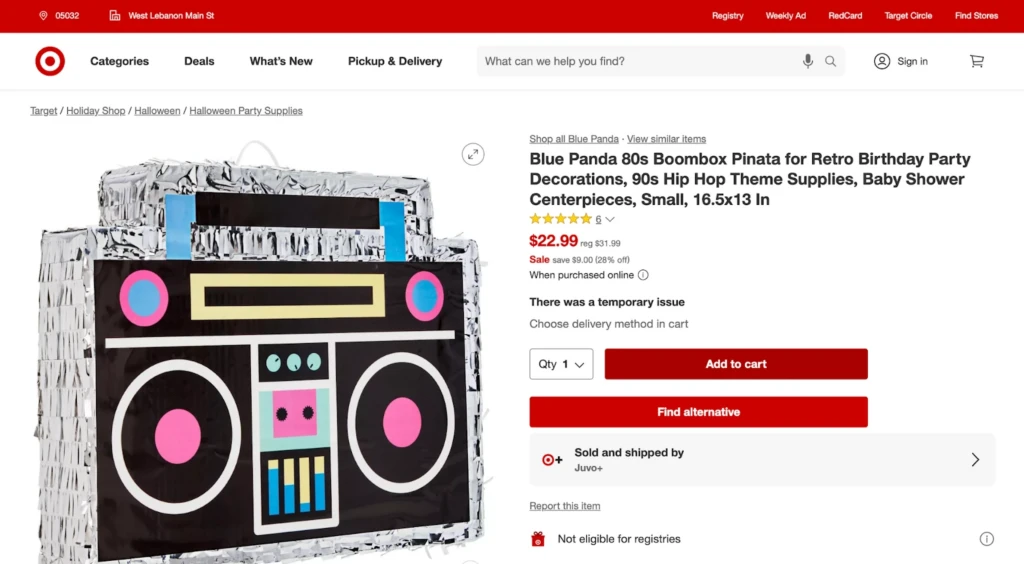Click info icon for registries eligibility
1024x564 pixels.
pos(987,539)
